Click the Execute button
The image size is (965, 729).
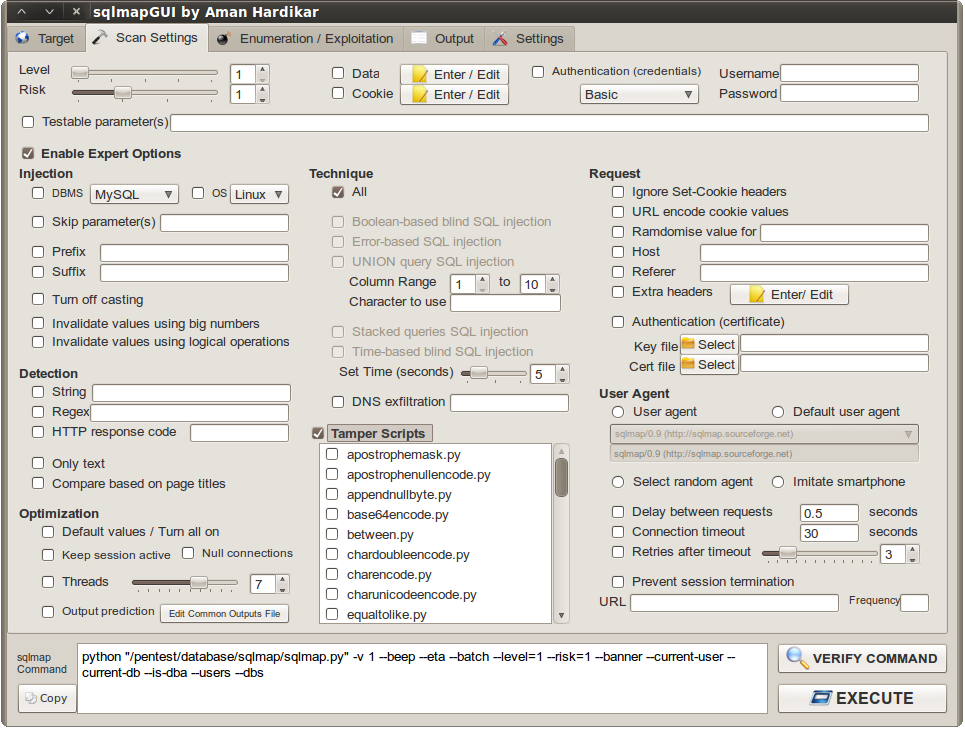[862, 698]
